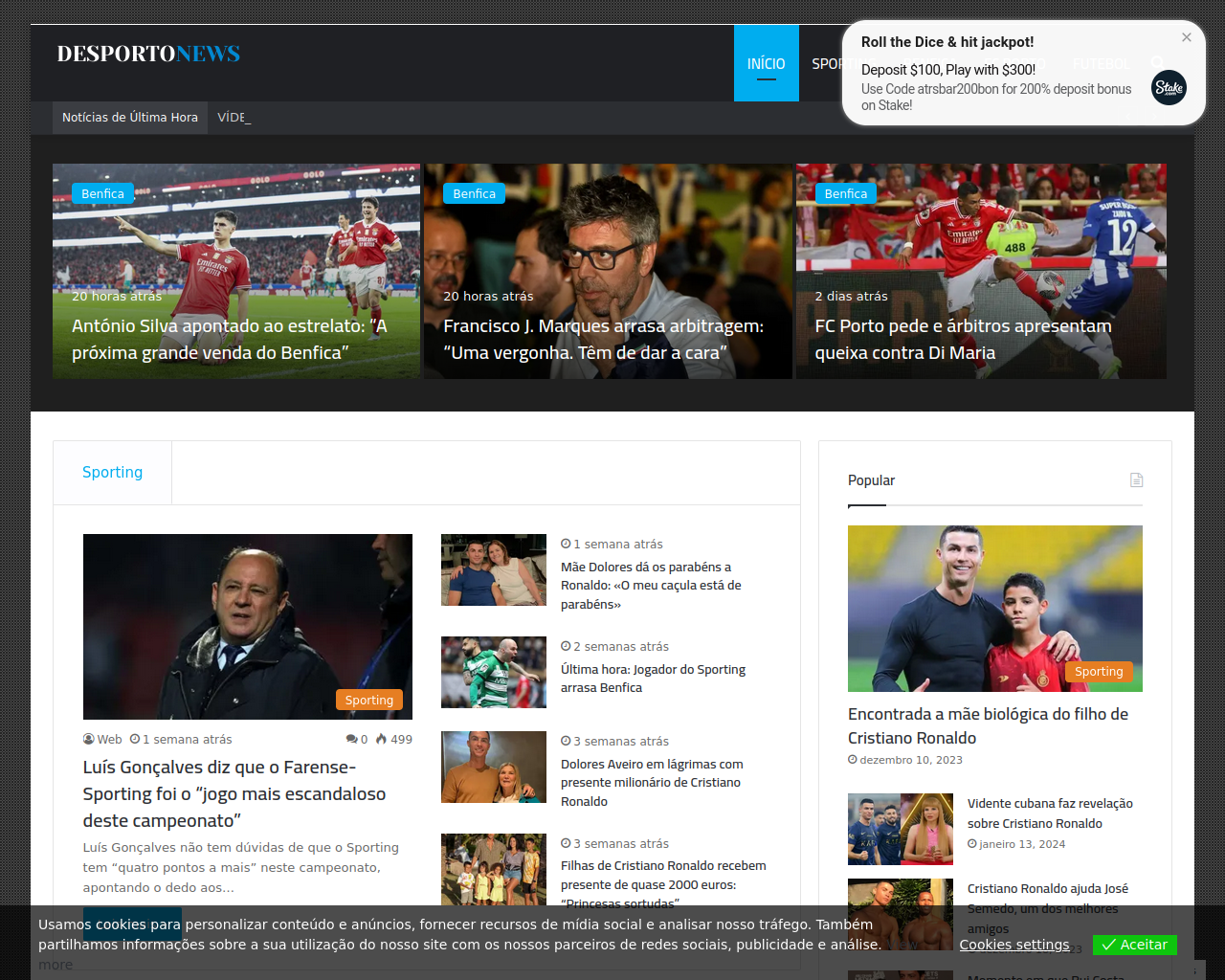This screenshot has width=1225, height=980.
Task: Open FC Porto pede árbitros article
Action: tap(964, 340)
